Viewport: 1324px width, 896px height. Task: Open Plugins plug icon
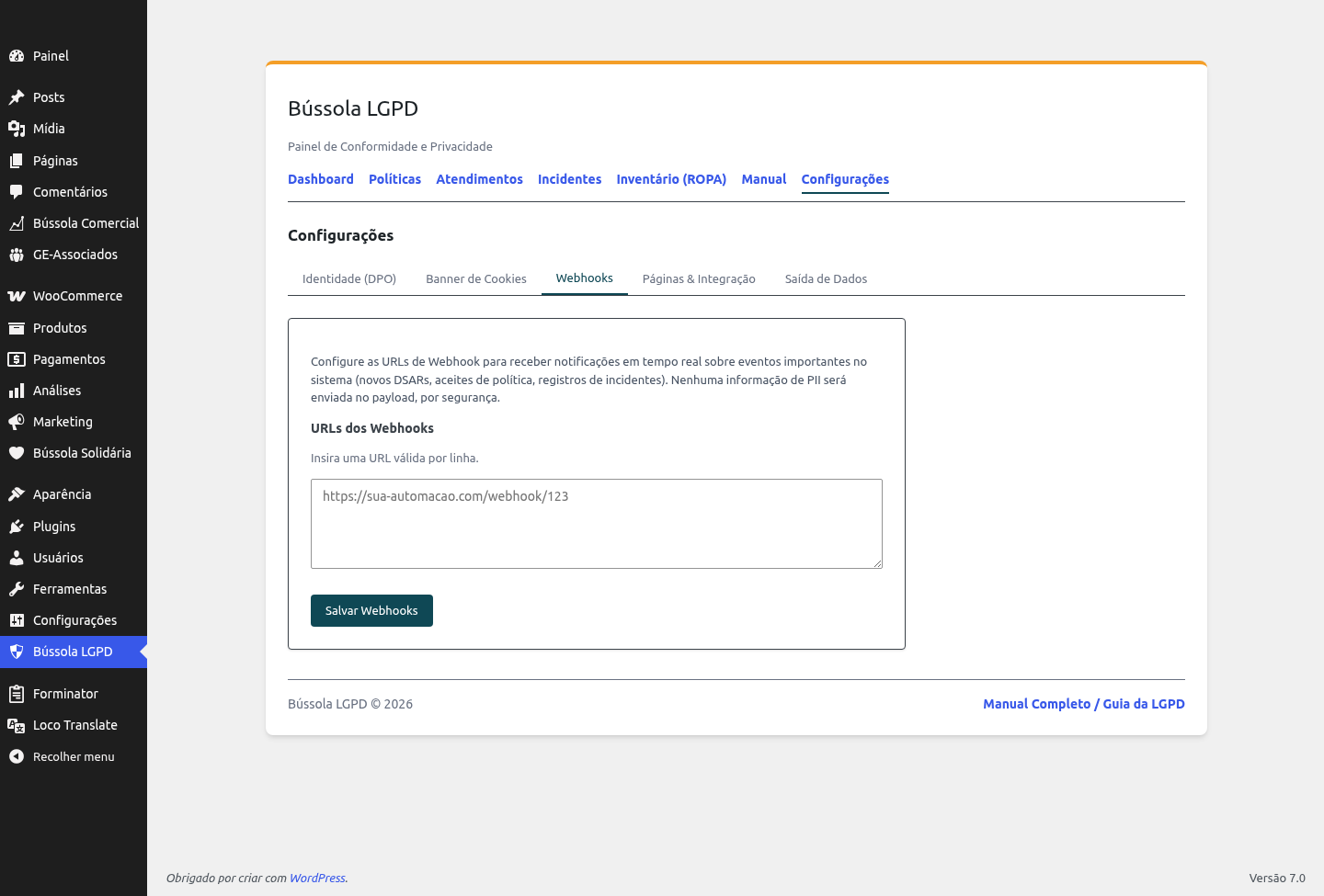click(17, 527)
